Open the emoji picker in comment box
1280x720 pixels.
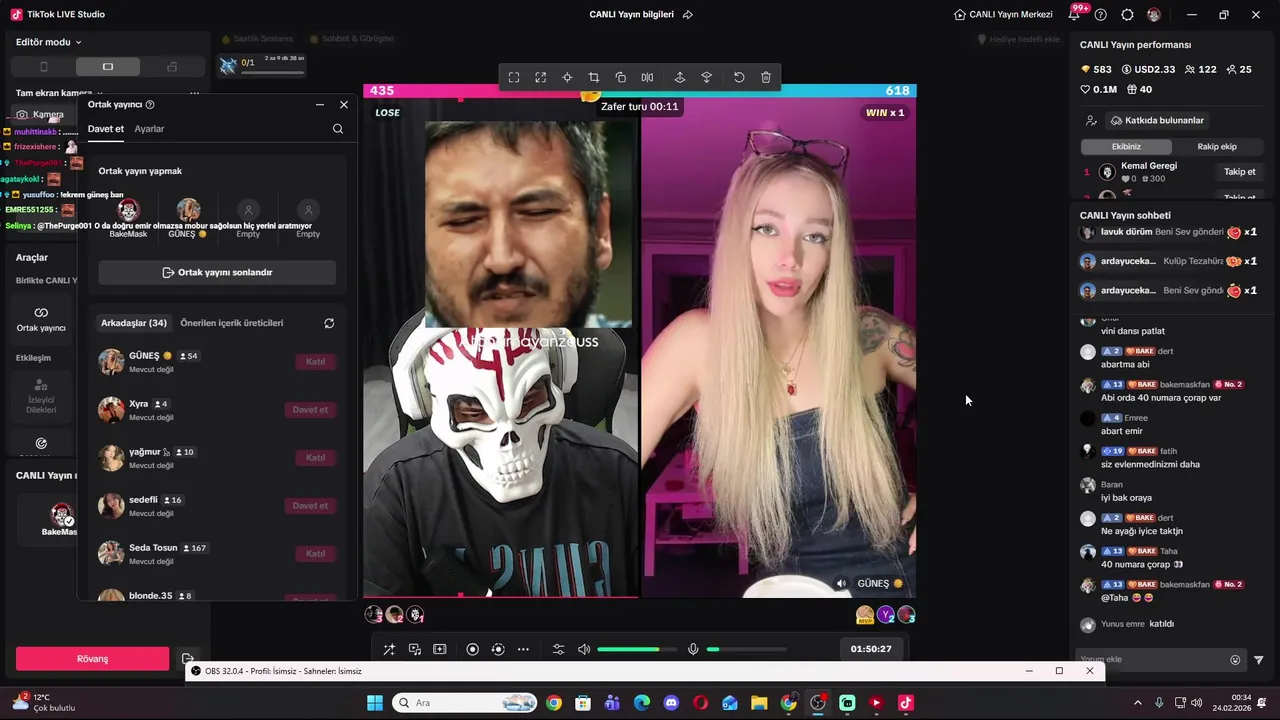point(1235,659)
